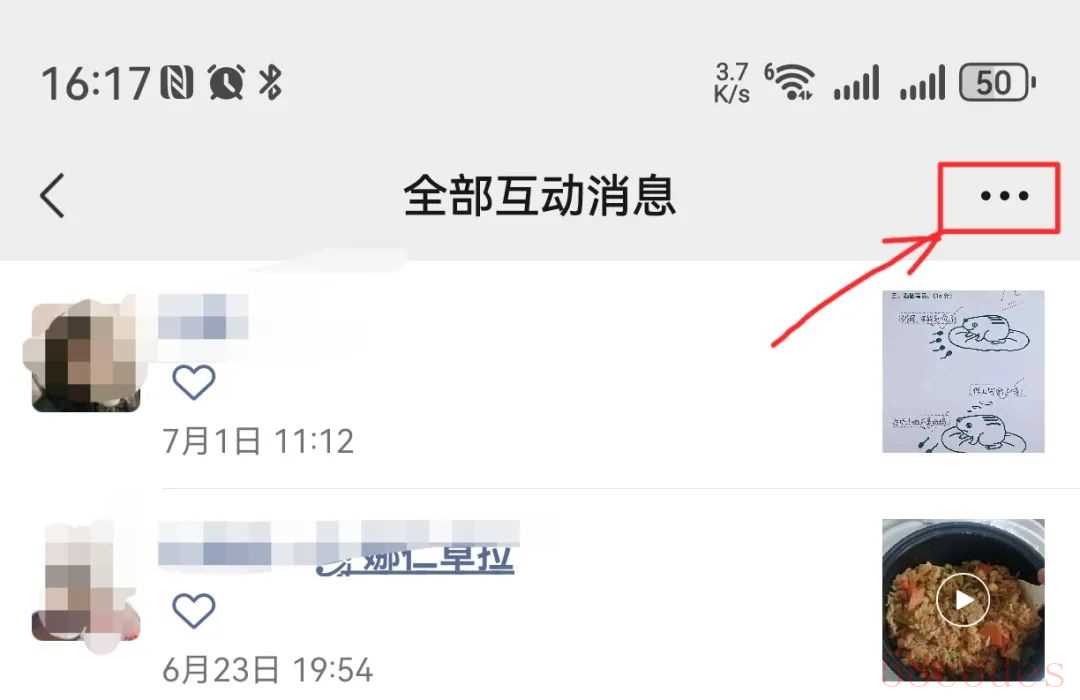Tap the 全部互动消息 page title
Screen dimensions: 1080x700
pos(539,196)
